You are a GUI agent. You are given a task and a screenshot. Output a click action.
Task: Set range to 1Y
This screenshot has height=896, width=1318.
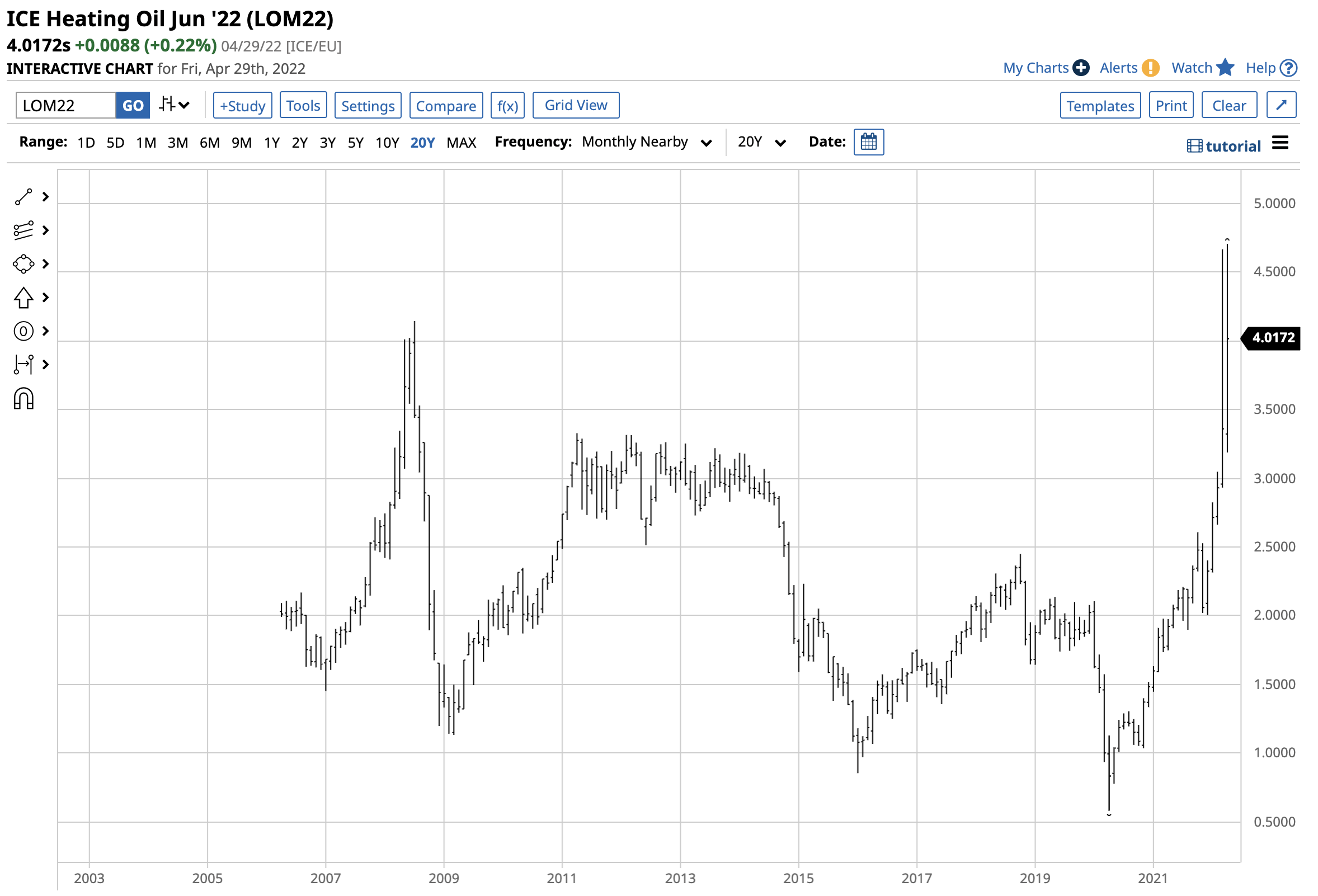click(272, 142)
